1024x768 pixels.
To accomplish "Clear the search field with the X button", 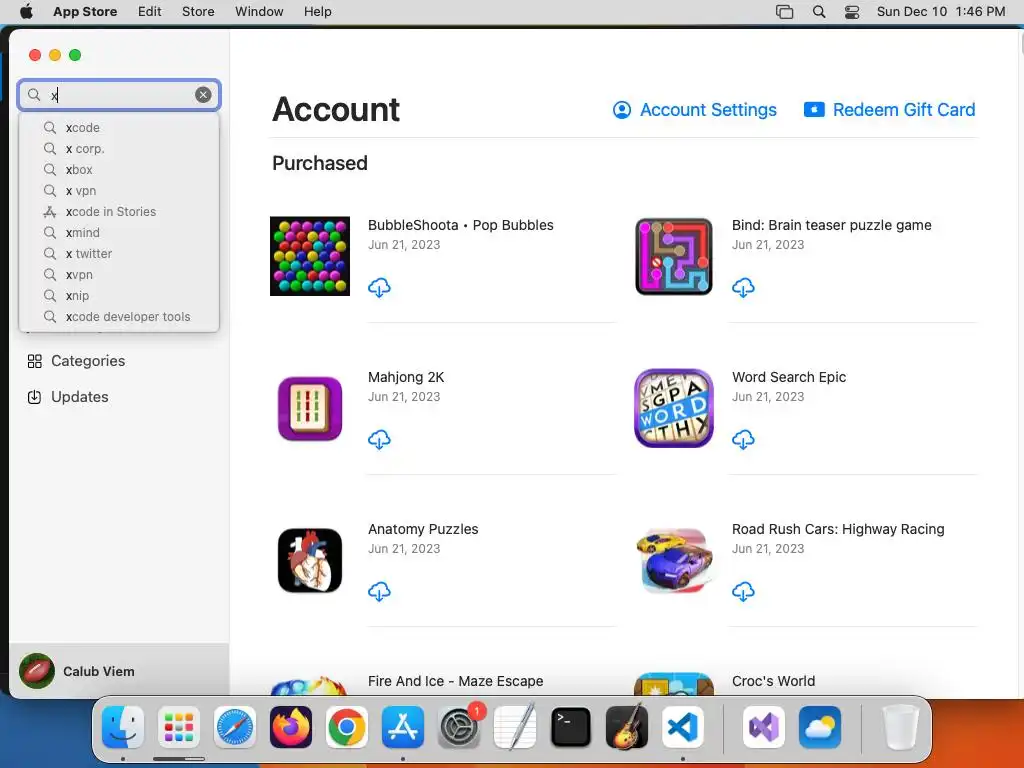I will tap(203, 95).
